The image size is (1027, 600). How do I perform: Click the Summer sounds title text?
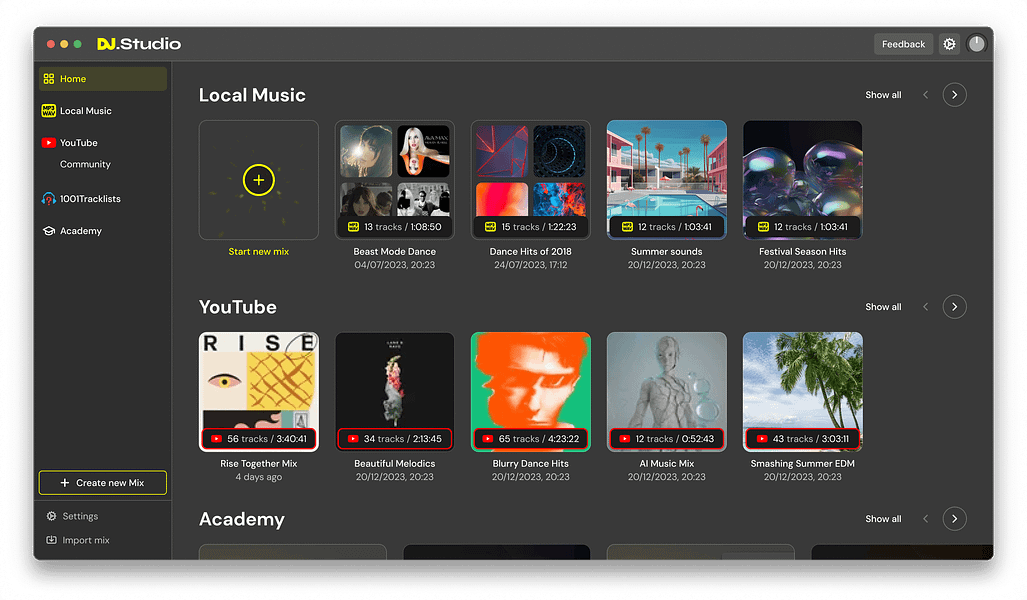coord(667,252)
